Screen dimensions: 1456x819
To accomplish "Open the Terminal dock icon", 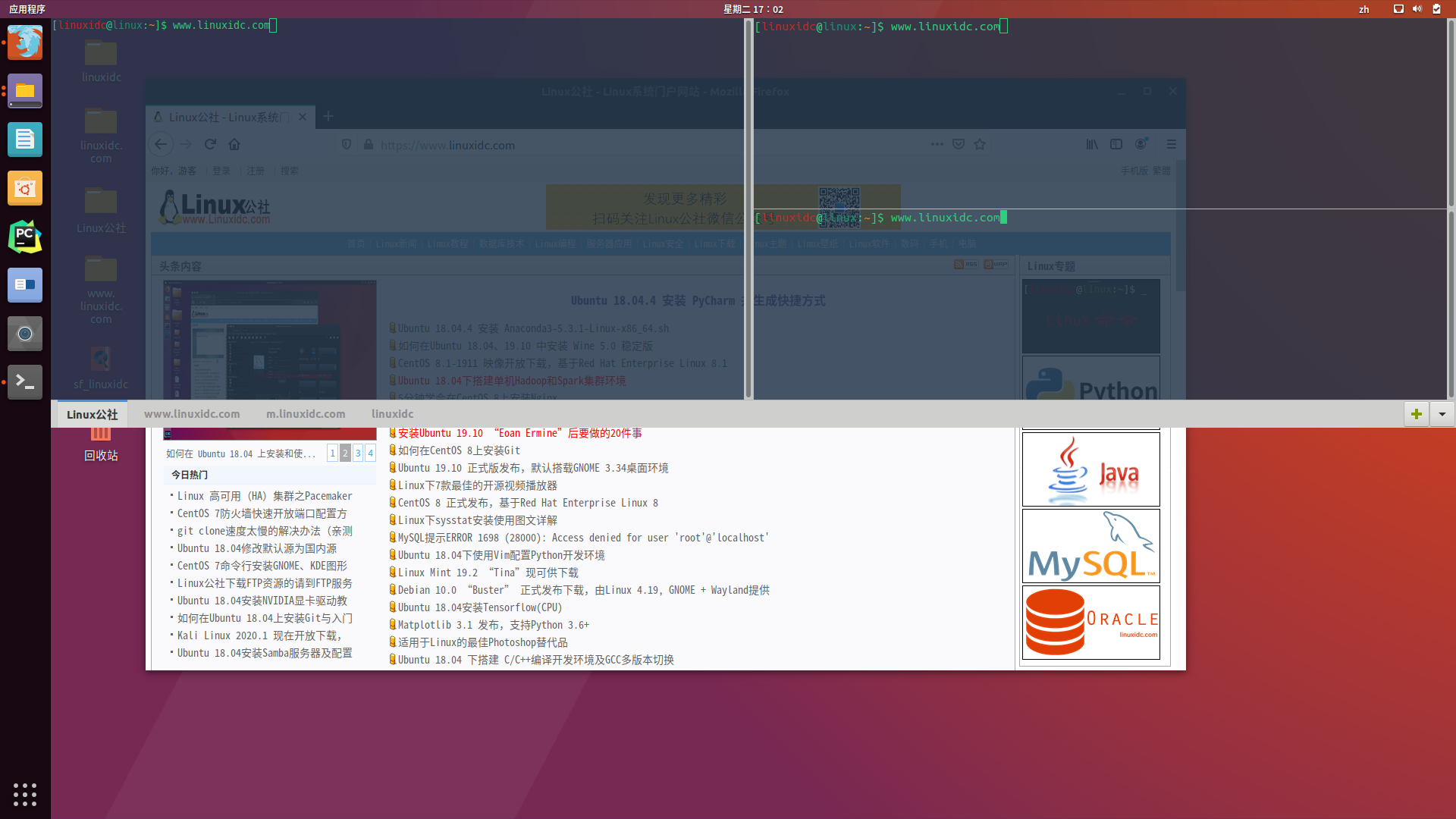I will click(25, 382).
